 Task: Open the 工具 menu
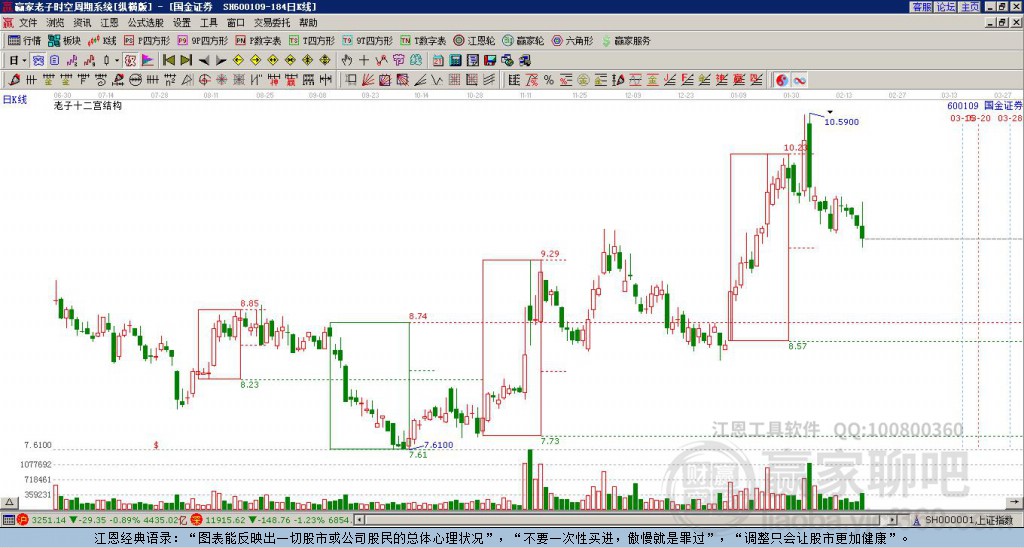pyautogui.click(x=208, y=23)
